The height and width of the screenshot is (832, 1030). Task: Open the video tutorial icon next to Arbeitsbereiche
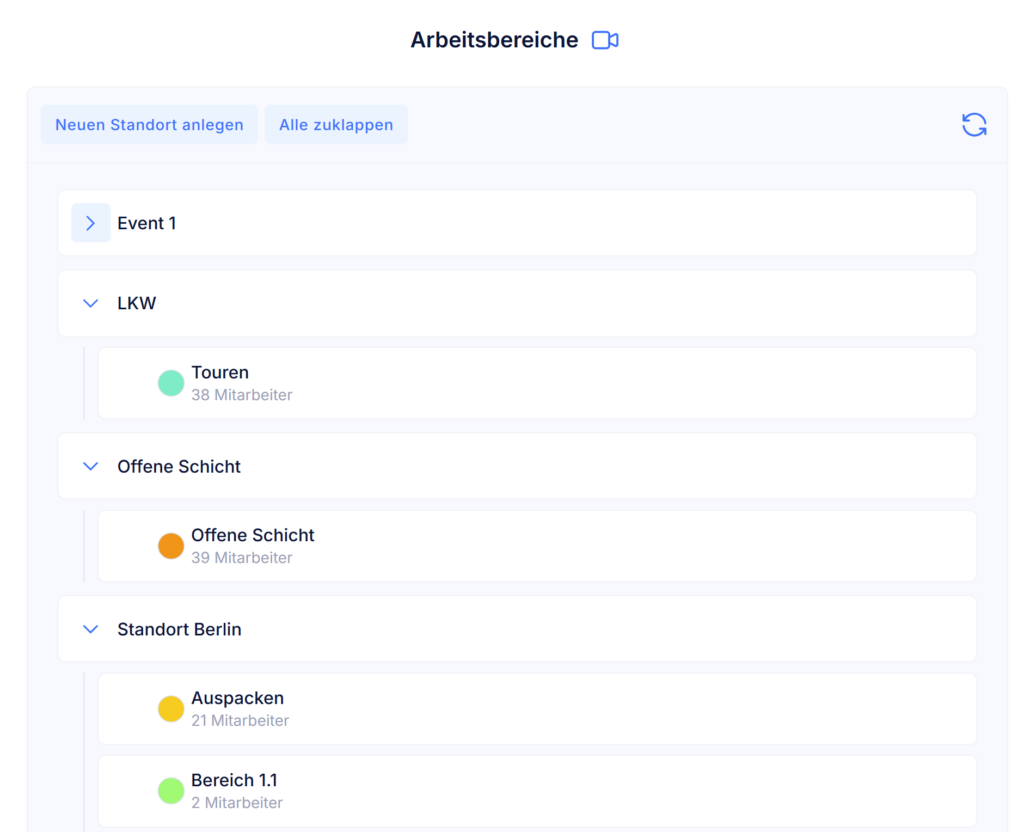coord(605,40)
